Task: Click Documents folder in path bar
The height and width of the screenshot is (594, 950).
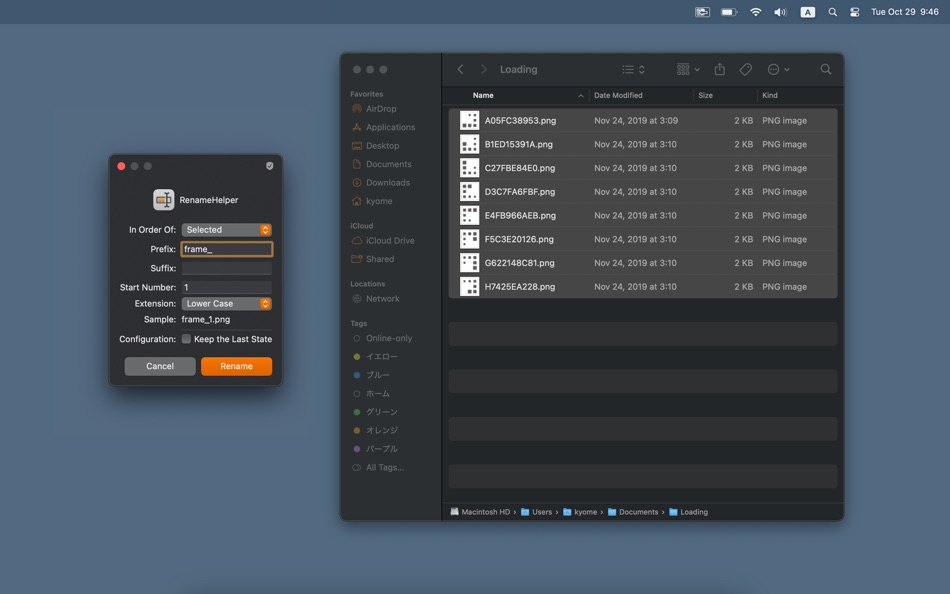Action: point(633,512)
